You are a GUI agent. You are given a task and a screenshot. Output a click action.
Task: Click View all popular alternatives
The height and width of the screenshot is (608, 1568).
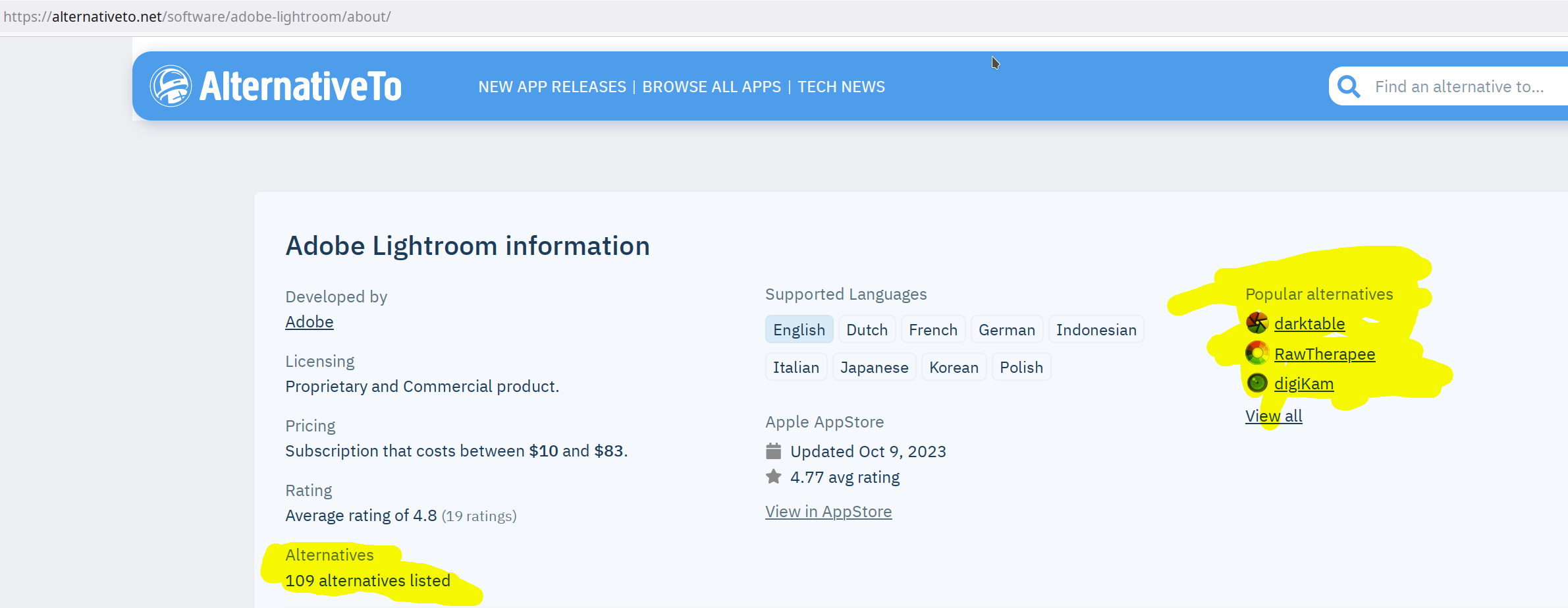[x=1273, y=416]
